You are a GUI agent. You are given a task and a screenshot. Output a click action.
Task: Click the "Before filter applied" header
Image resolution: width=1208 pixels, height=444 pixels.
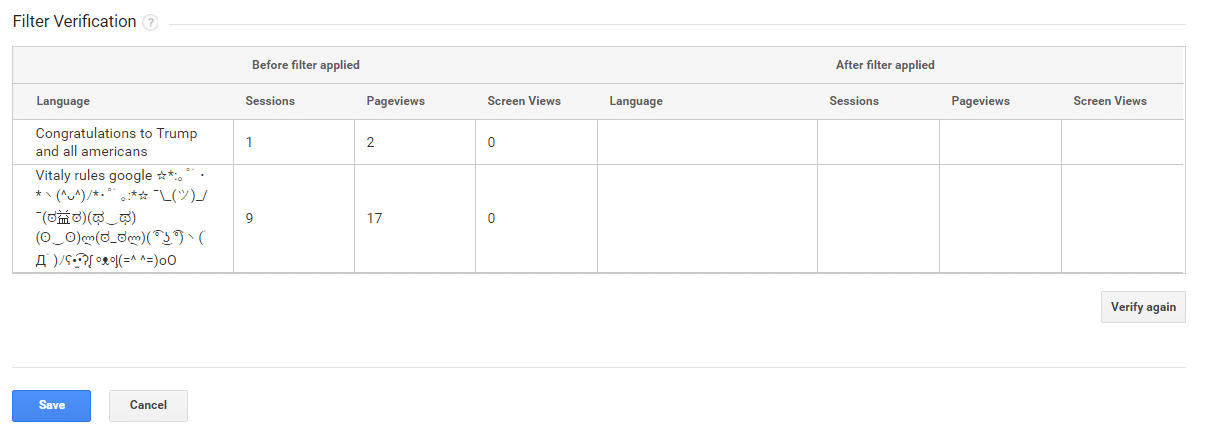pos(305,65)
